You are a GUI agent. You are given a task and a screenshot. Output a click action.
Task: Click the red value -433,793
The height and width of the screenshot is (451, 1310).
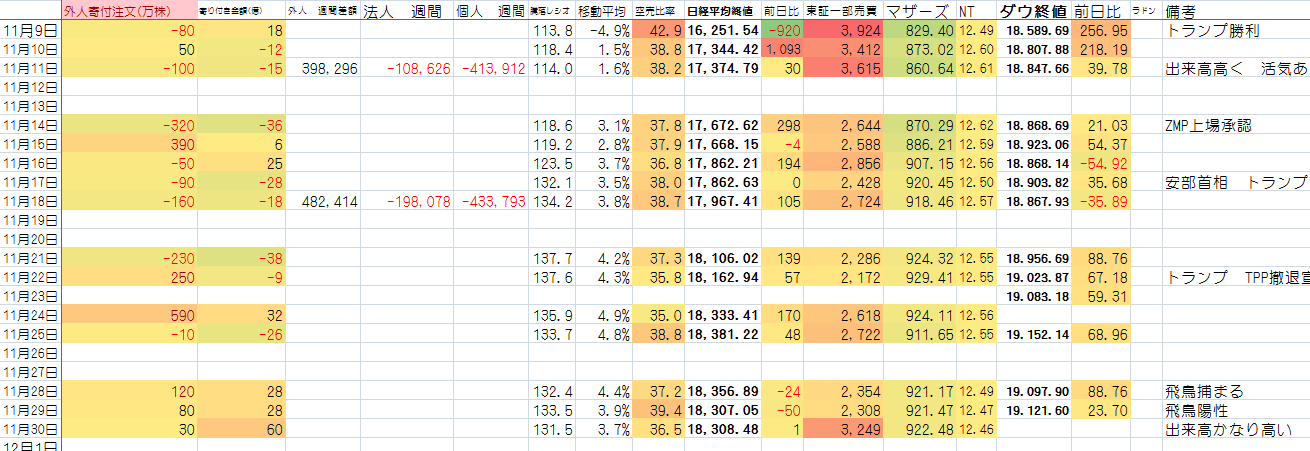(x=494, y=202)
